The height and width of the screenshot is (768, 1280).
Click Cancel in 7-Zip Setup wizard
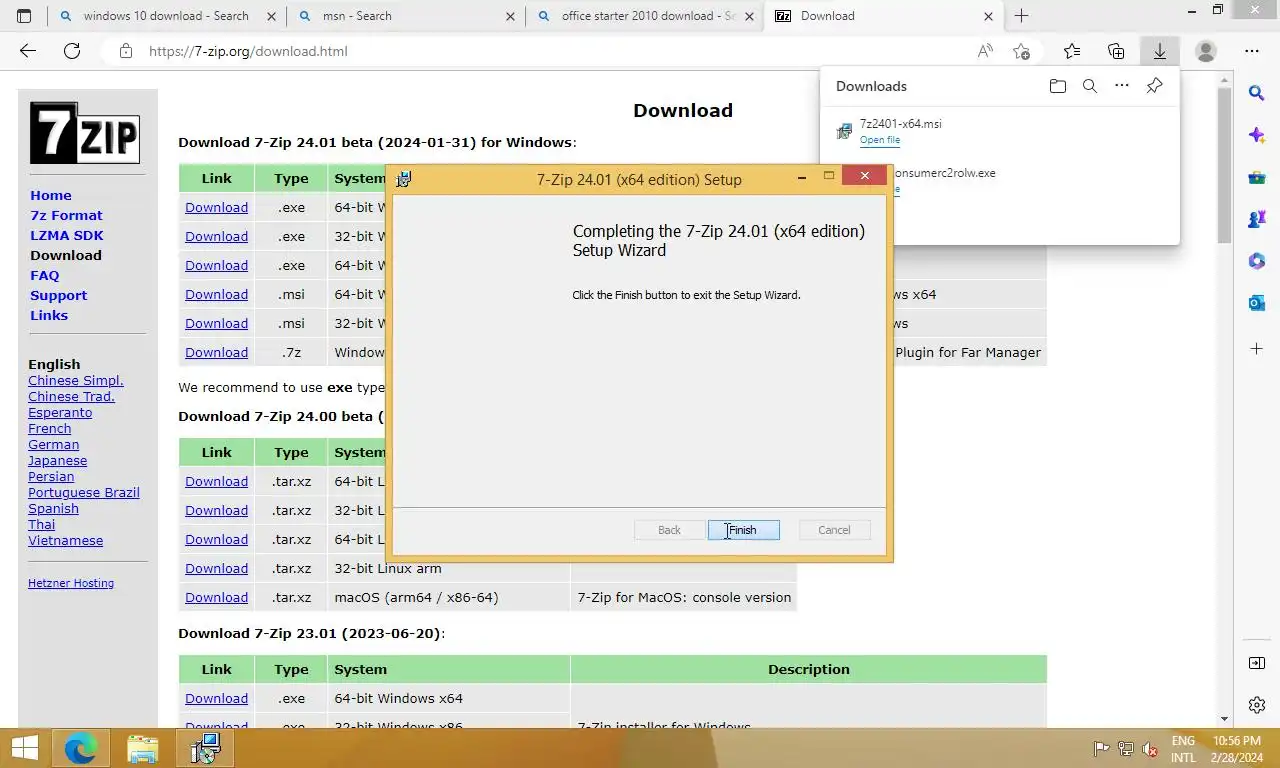[834, 530]
